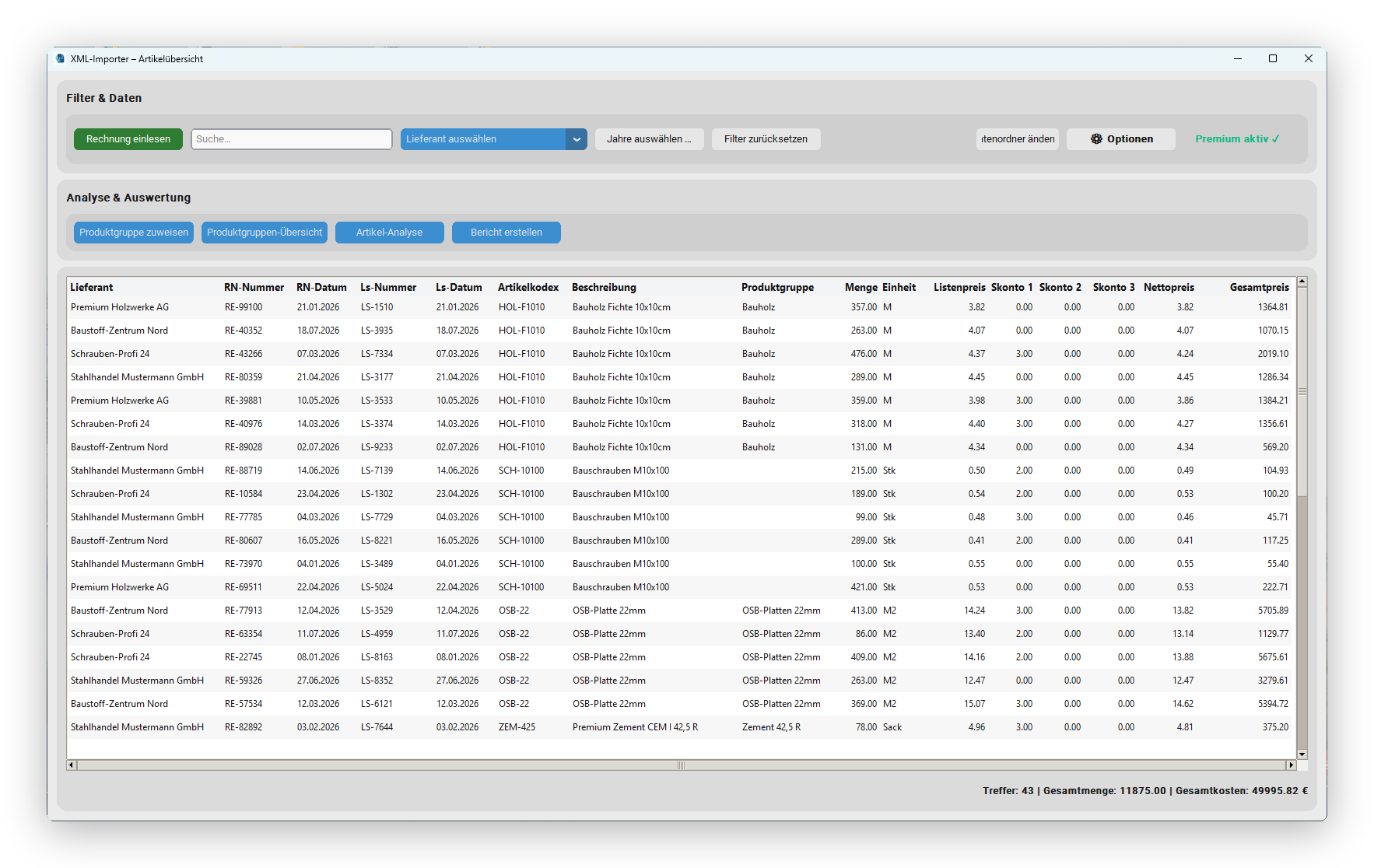Maximize the XML-Importer window
Viewport: 1374px width, 868px height.
coord(1273,58)
